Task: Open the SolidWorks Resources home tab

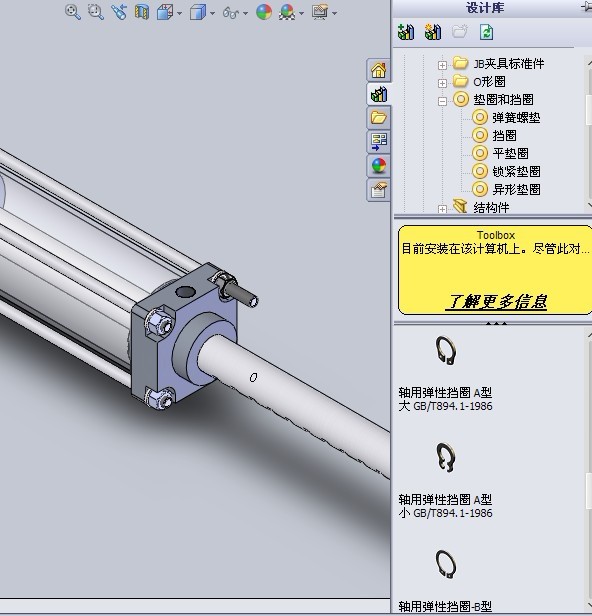Action: click(x=378, y=70)
